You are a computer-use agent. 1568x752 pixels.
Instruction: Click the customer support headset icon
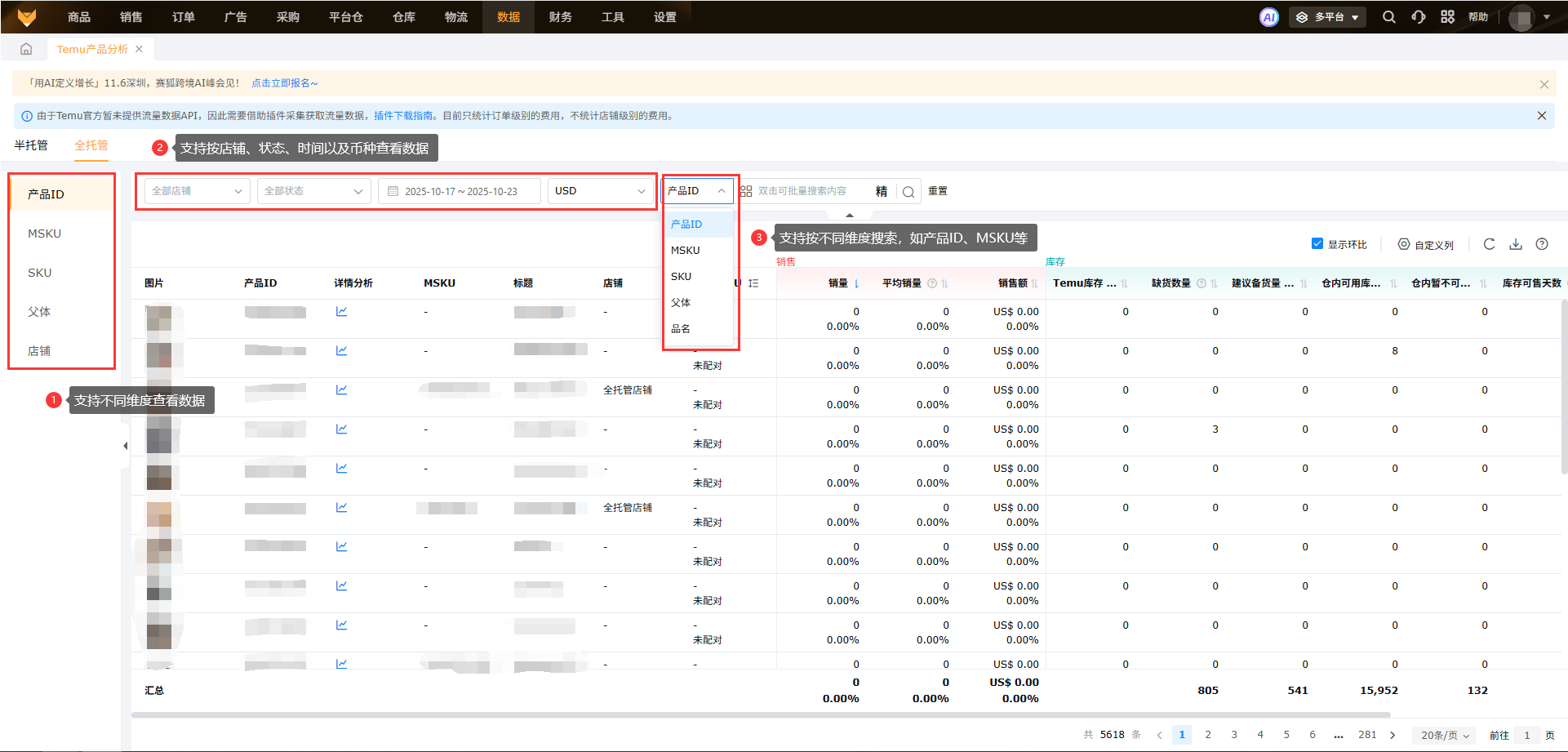tap(1419, 17)
